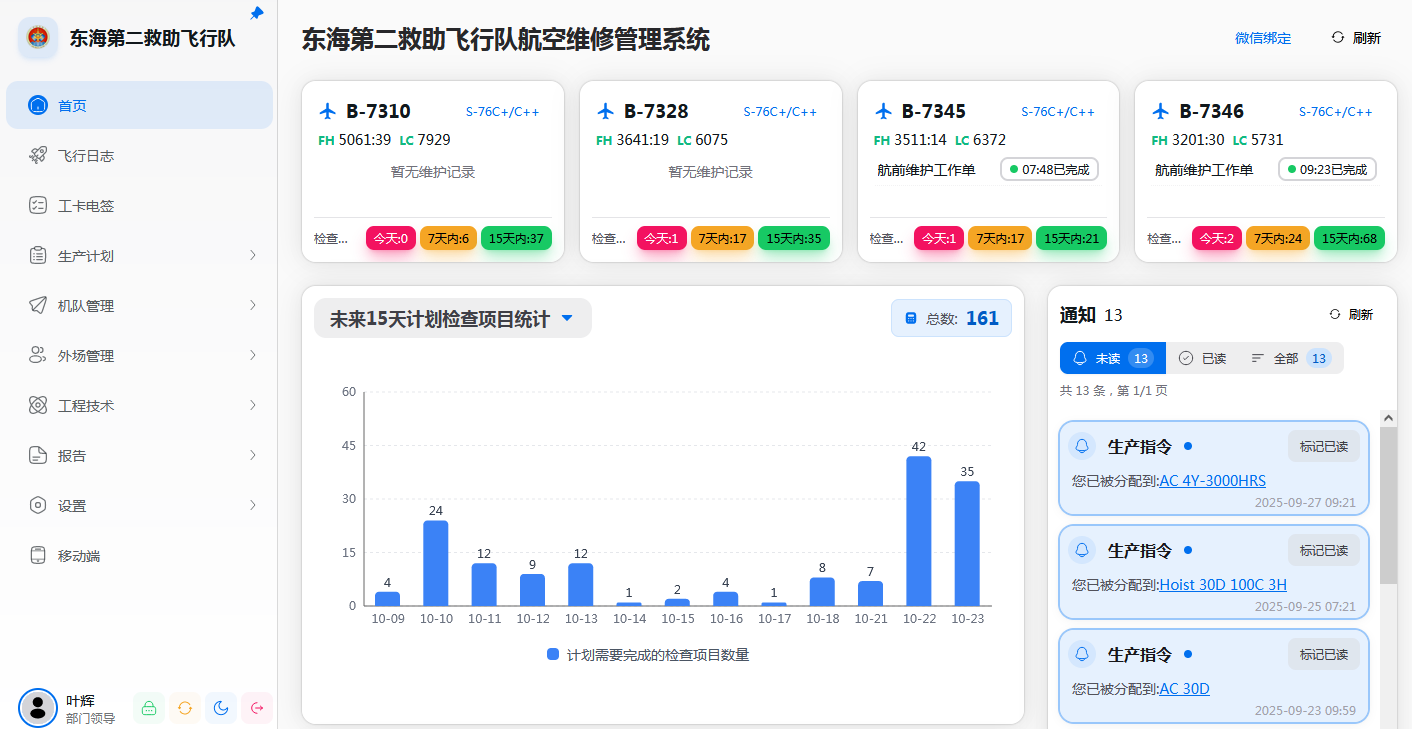The image size is (1412, 729).
Task: Switch to the 已读 notifications tab
Action: click(1202, 358)
